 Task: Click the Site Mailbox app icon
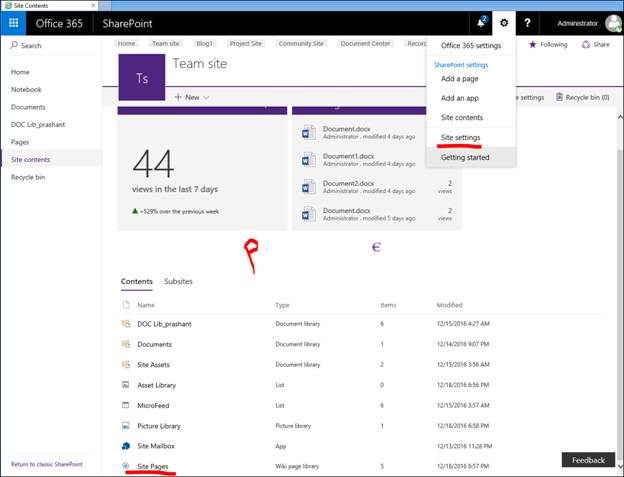pyautogui.click(x=126, y=445)
